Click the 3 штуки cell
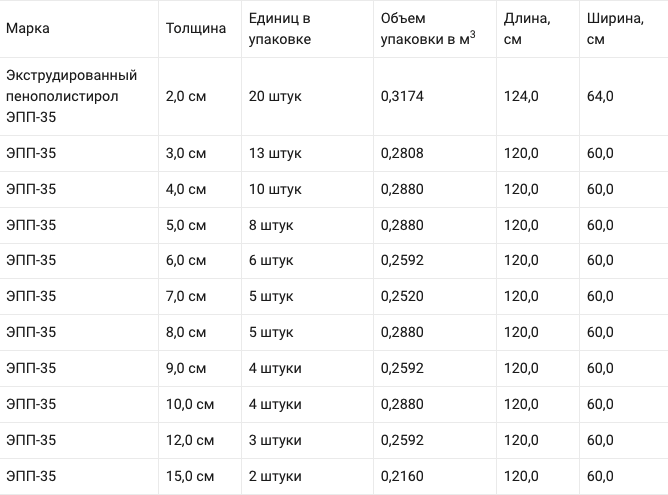The image size is (668, 495). point(275,440)
